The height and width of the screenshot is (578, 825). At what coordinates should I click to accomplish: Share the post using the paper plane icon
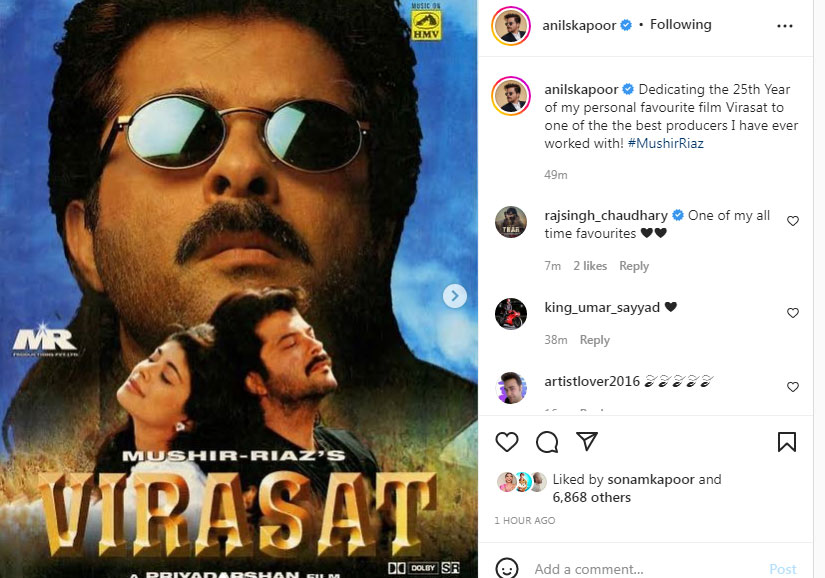pos(587,441)
